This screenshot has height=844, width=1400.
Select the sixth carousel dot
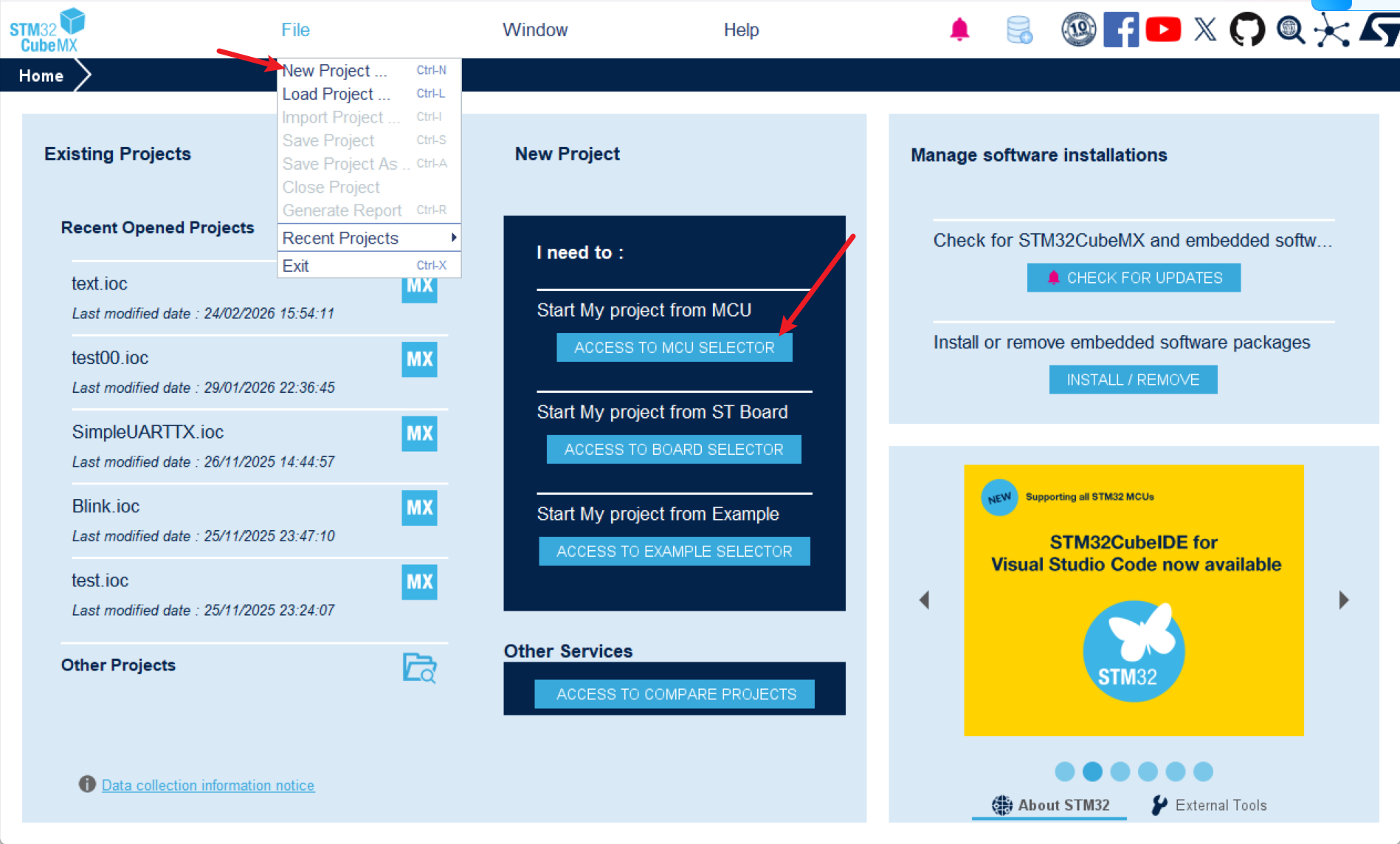(1203, 772)
